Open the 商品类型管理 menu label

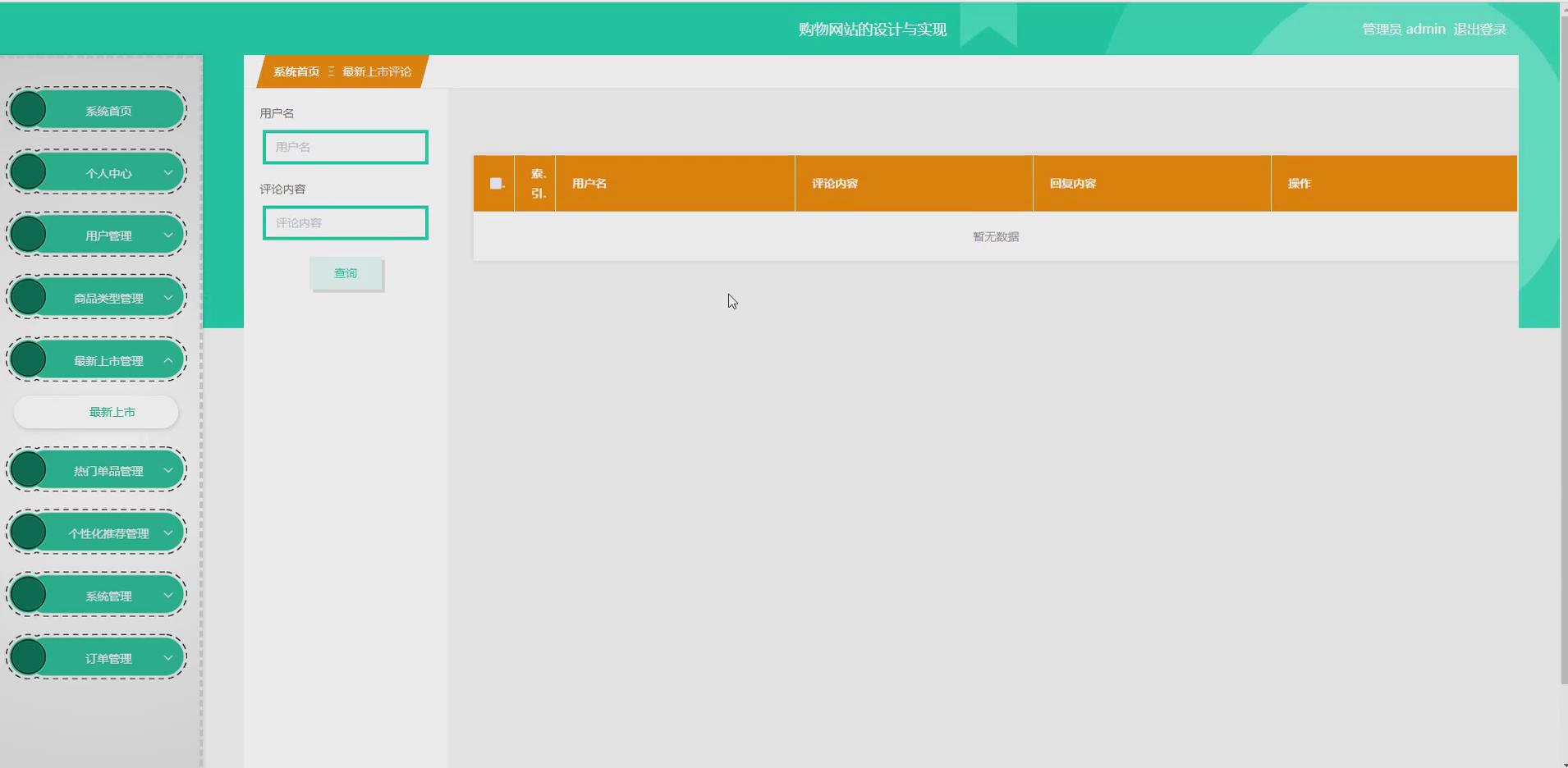point(108,298)
